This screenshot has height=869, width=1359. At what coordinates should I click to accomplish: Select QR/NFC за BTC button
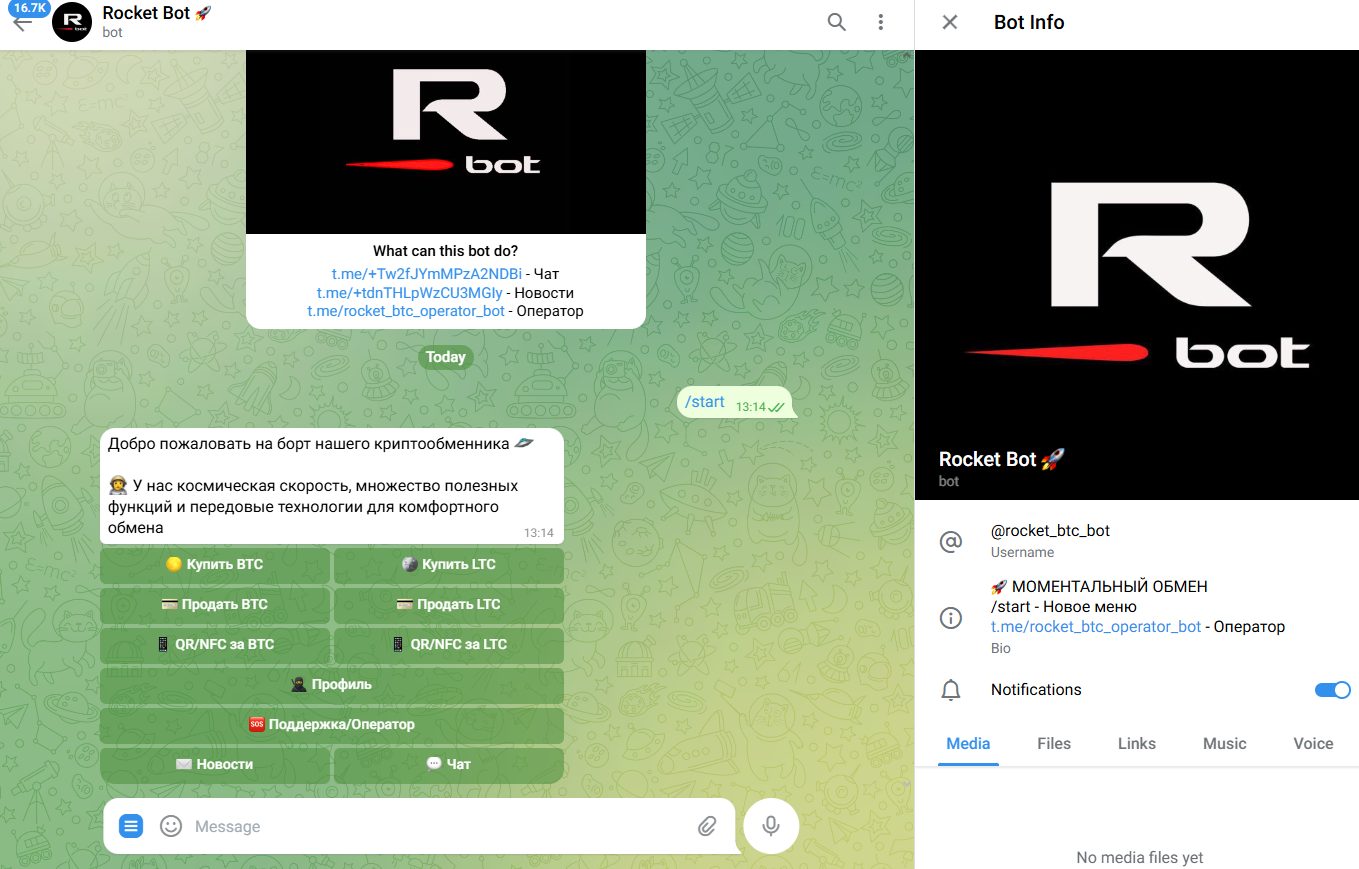pos(215,645)
